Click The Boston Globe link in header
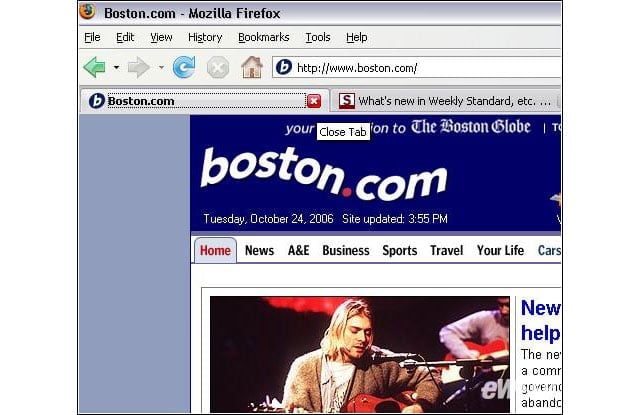Viewport: 640px width, 415px height. [471, 127]
